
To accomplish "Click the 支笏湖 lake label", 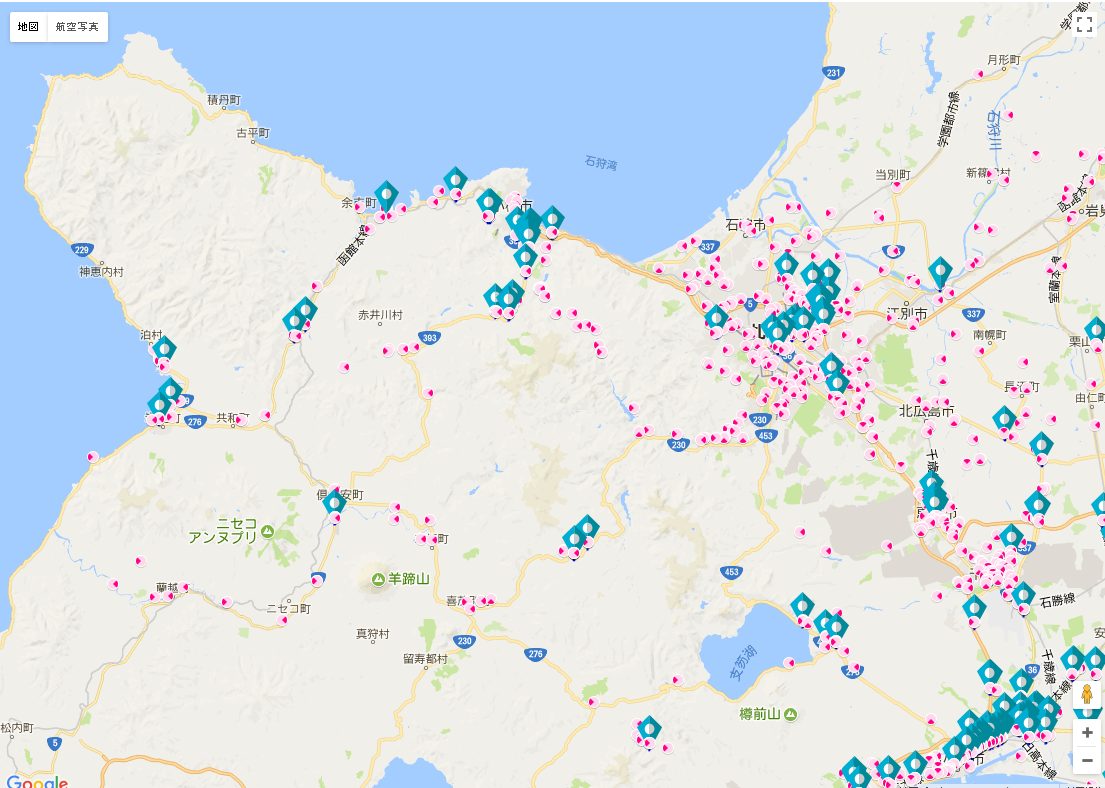I will (x=742, y=663).
